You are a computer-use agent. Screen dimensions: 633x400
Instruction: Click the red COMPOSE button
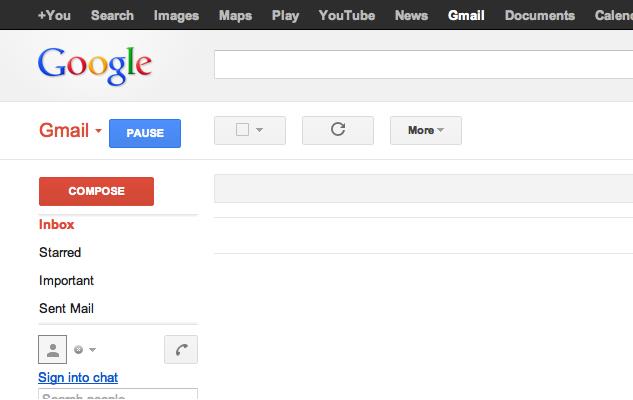[96, 191]
